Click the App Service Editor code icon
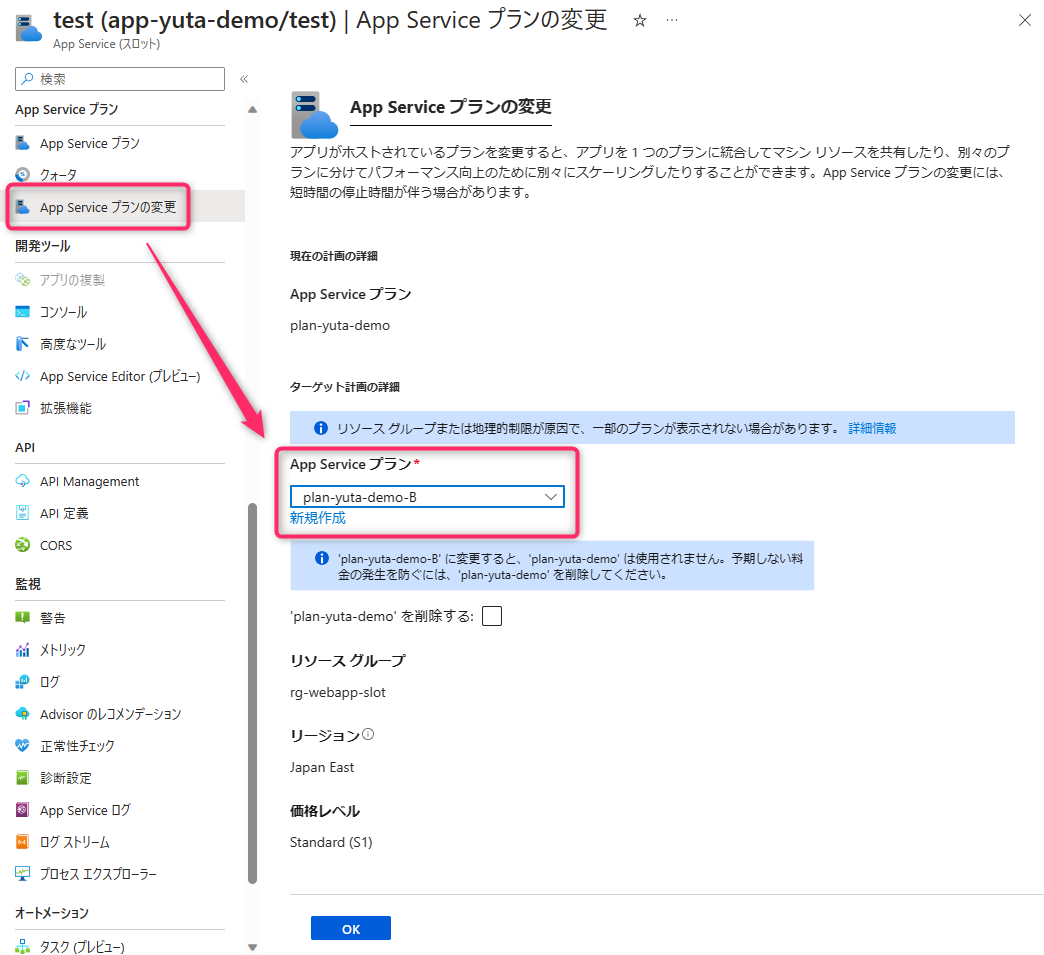The height and width of the screenshot is (955, 1044). pyautogui.click(x=23, y=376)
